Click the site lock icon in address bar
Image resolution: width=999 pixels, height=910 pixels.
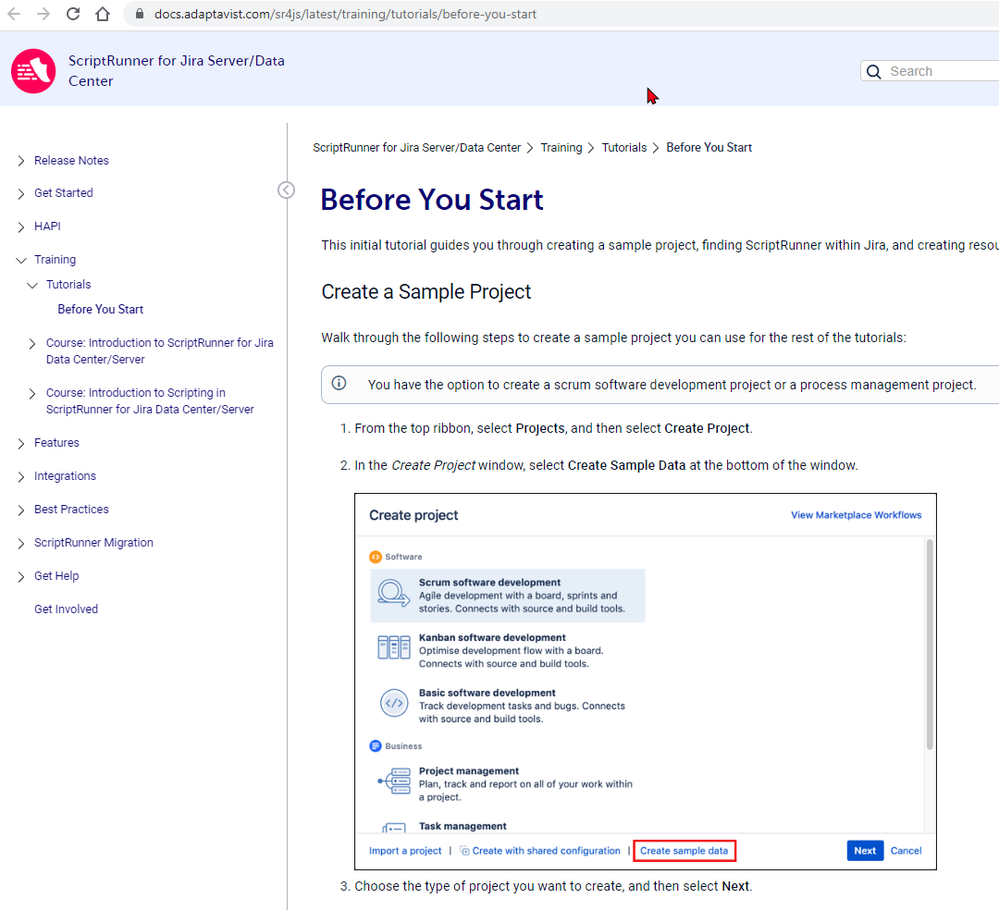tap(140, 13)
